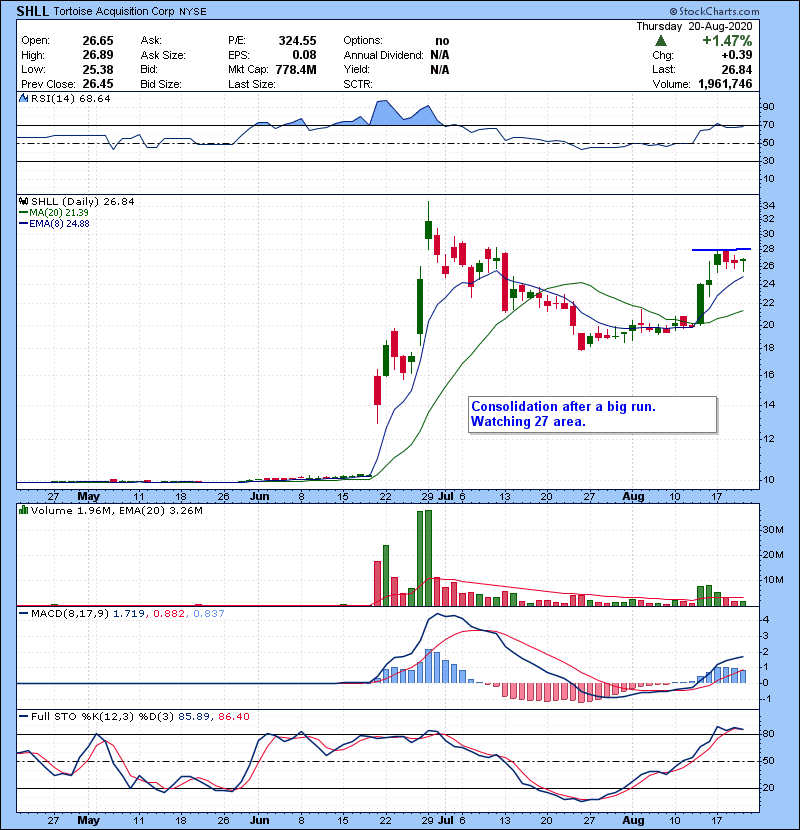Click the EMA(8) blue legend line
The height and width of the screenshot is (830, 800).
23,223
